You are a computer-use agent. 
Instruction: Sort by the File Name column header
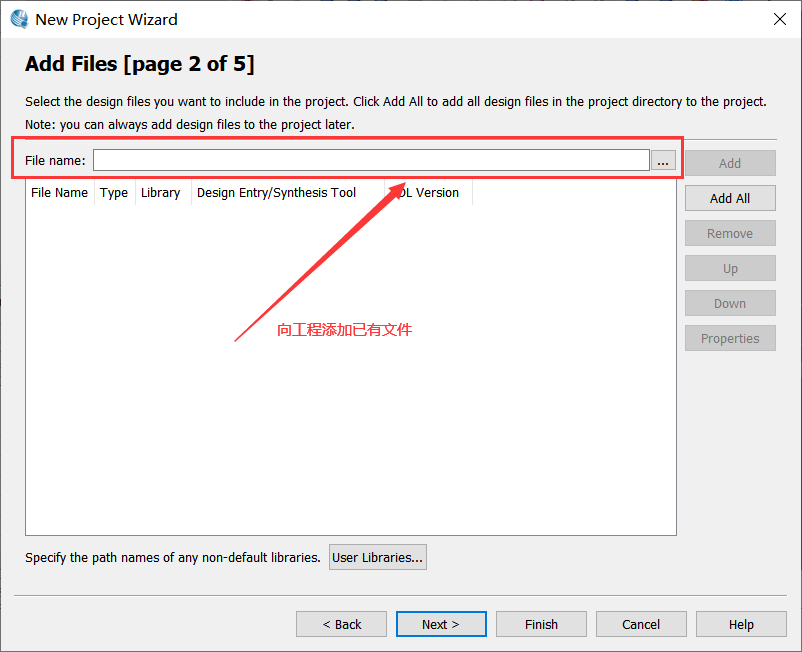59,193
